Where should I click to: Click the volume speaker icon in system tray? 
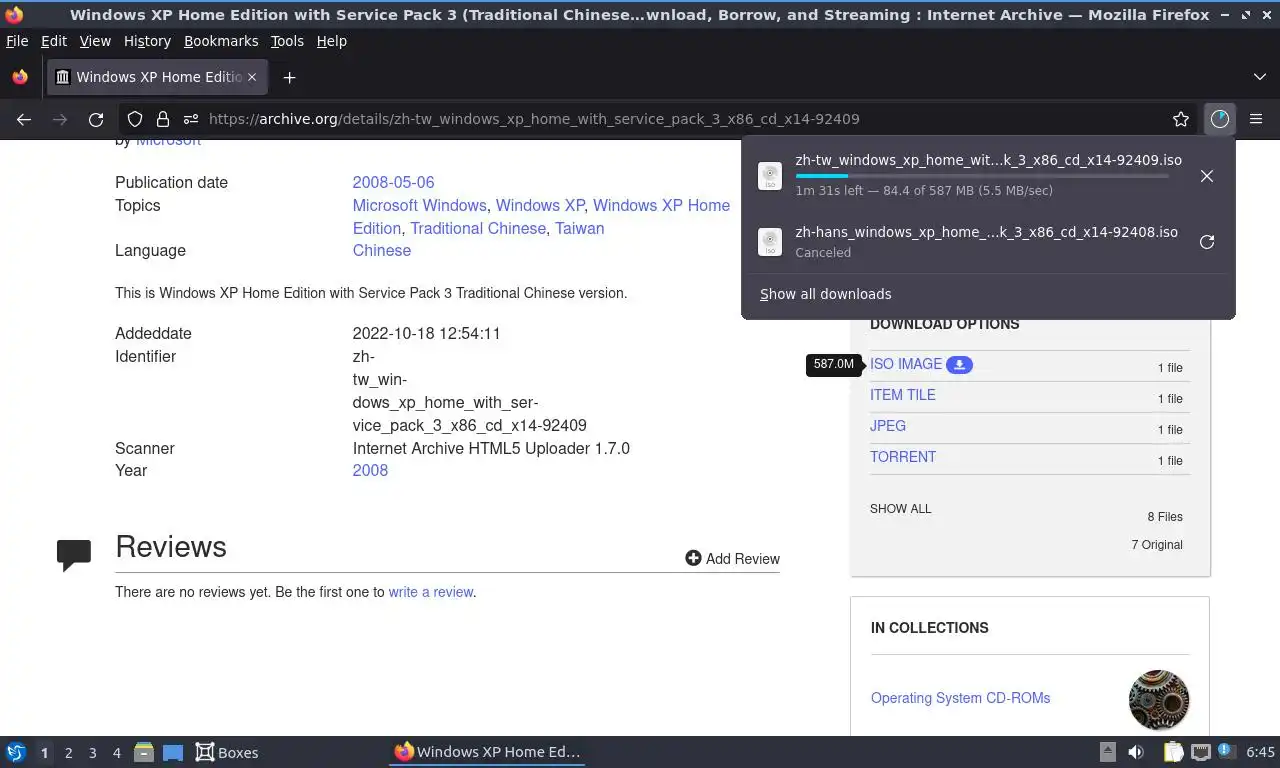click(1136, 752)
